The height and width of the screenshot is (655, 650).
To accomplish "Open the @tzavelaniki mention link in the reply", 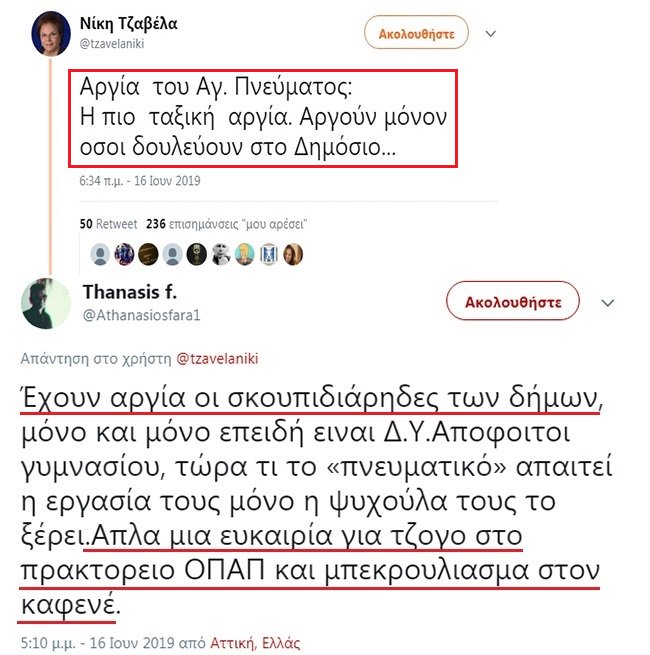I will [217, 358].
